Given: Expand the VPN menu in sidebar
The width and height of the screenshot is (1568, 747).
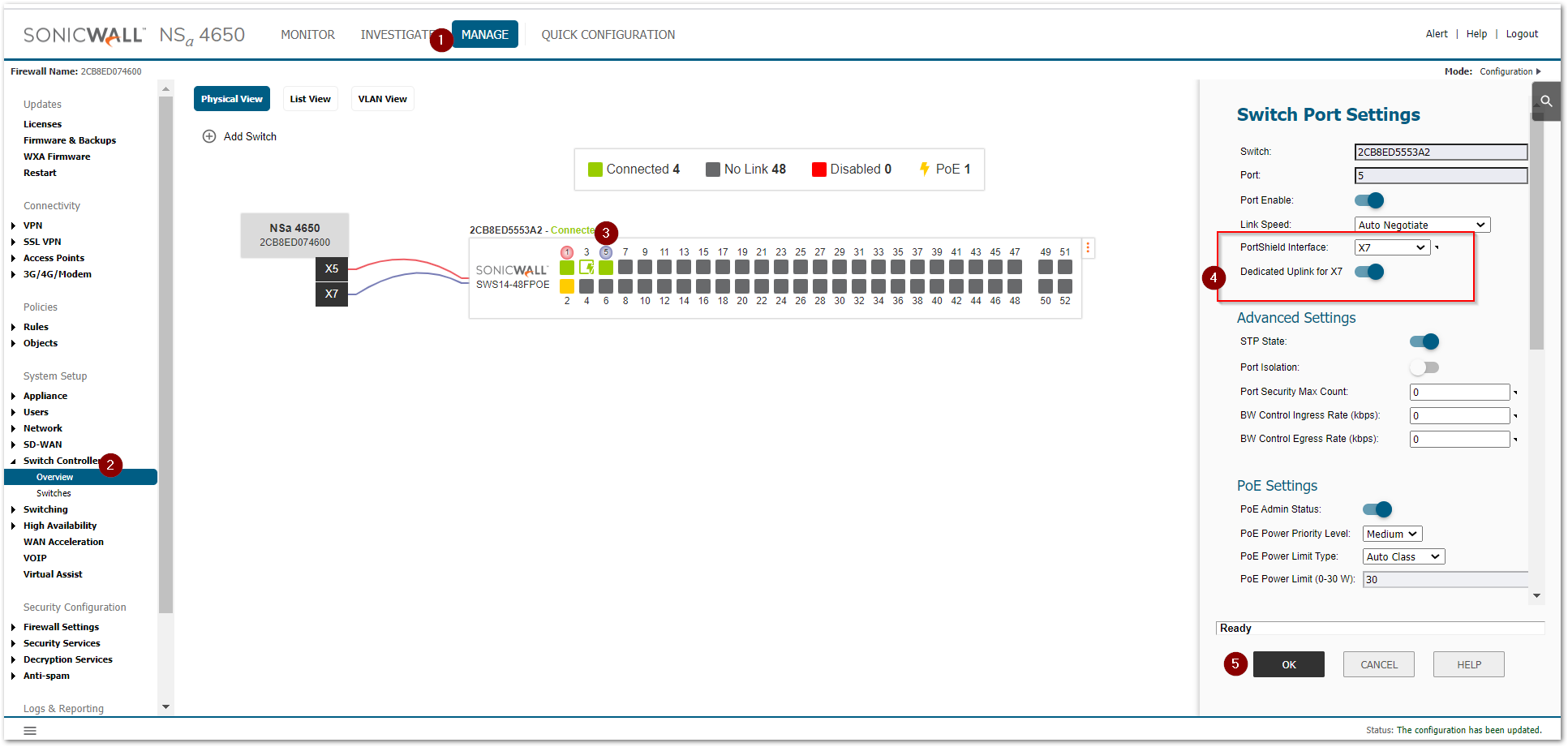Looking at the screenshot, I should [14, 225].
